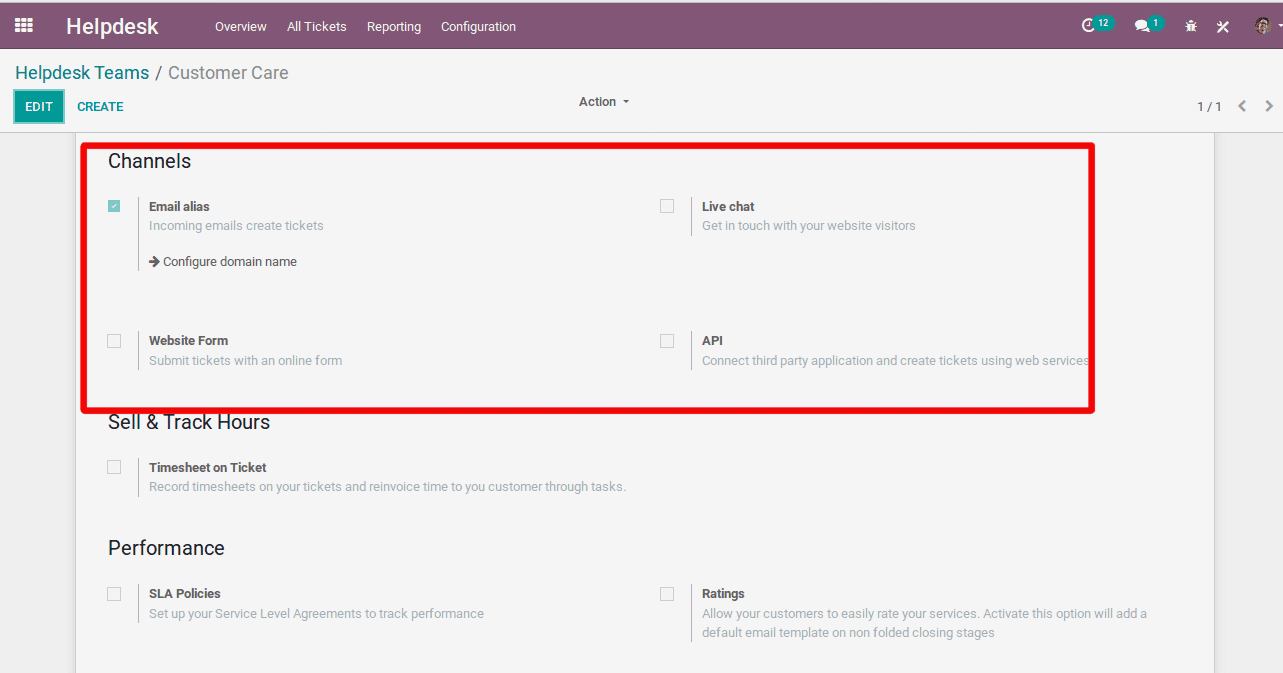The height and width of the screenshot is (673, 1283).
Task: Open the conversations chat bubble icon
Action: tap(1149, 25)
